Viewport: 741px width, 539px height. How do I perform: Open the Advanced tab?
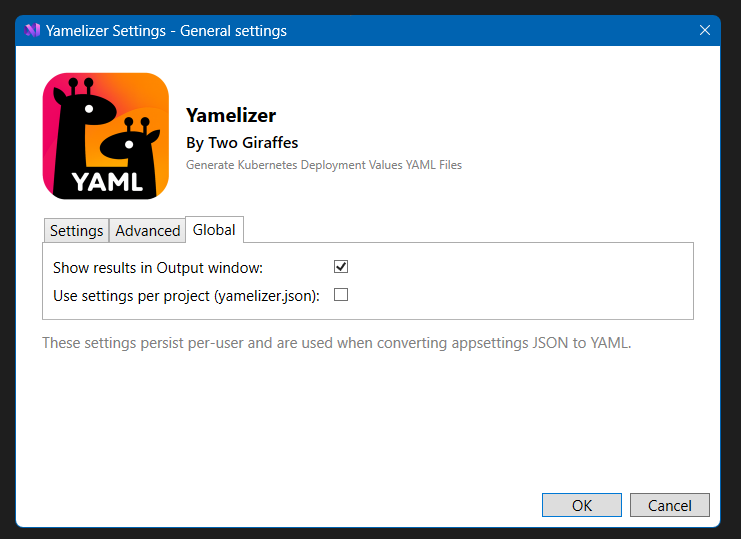coord(147,231)
